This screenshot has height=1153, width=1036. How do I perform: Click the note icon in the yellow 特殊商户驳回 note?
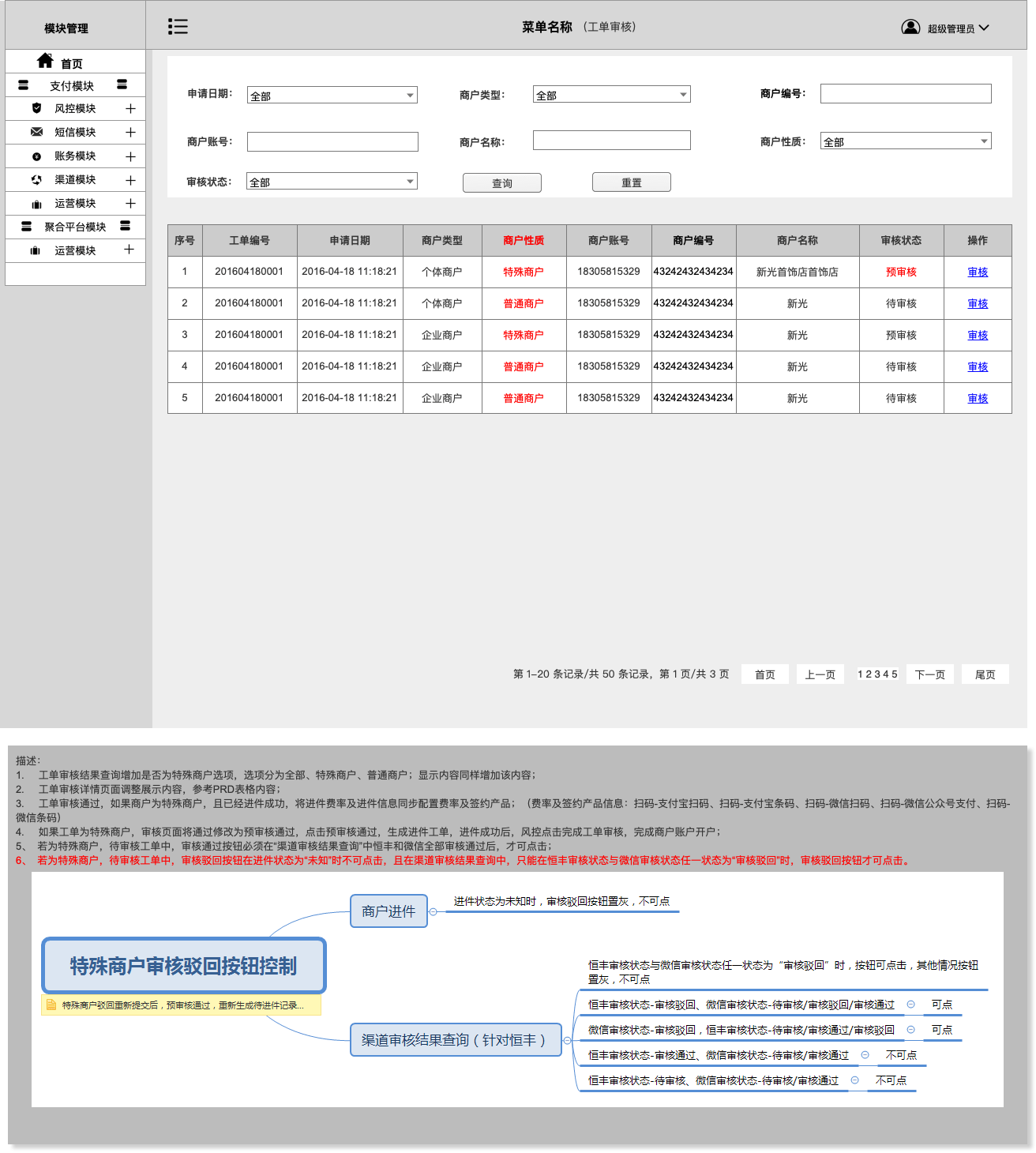pyautogui.click(x=51, y=1005)
